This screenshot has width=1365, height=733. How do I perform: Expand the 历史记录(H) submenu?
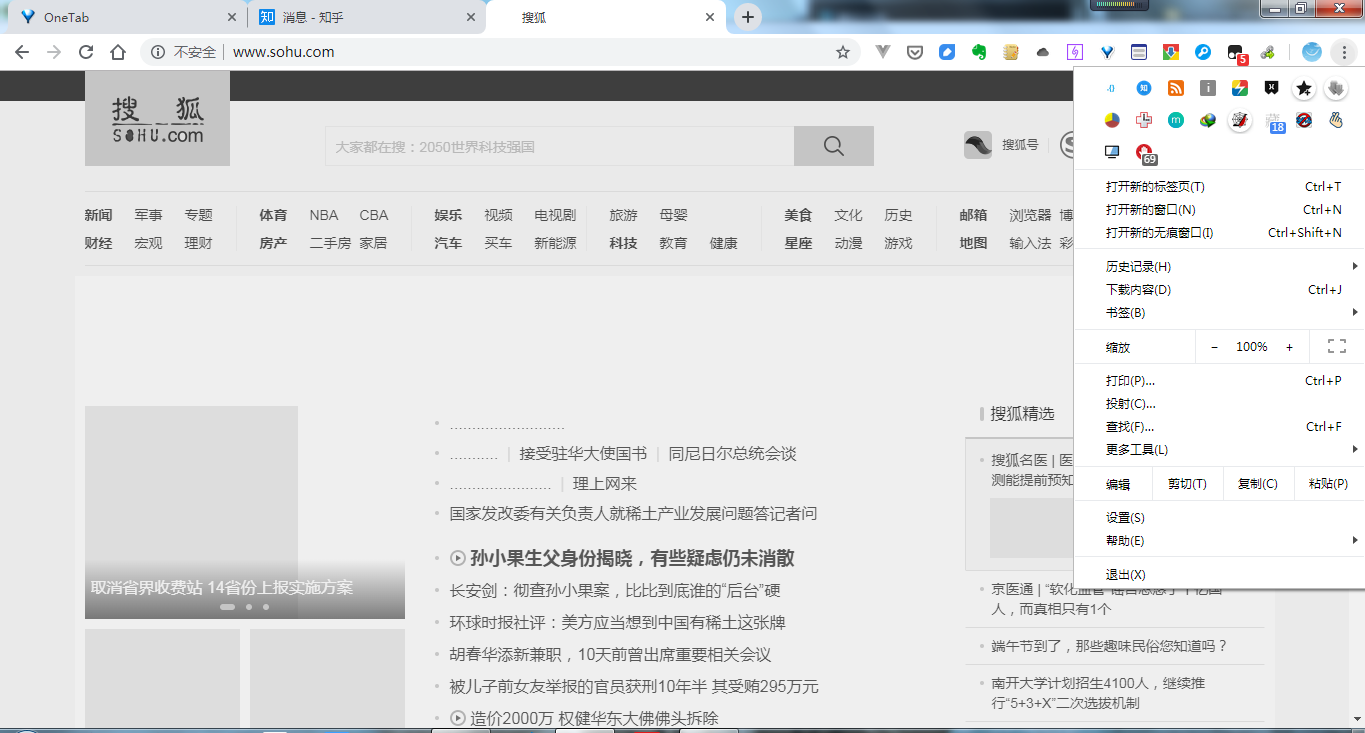tap(1218, 267)
